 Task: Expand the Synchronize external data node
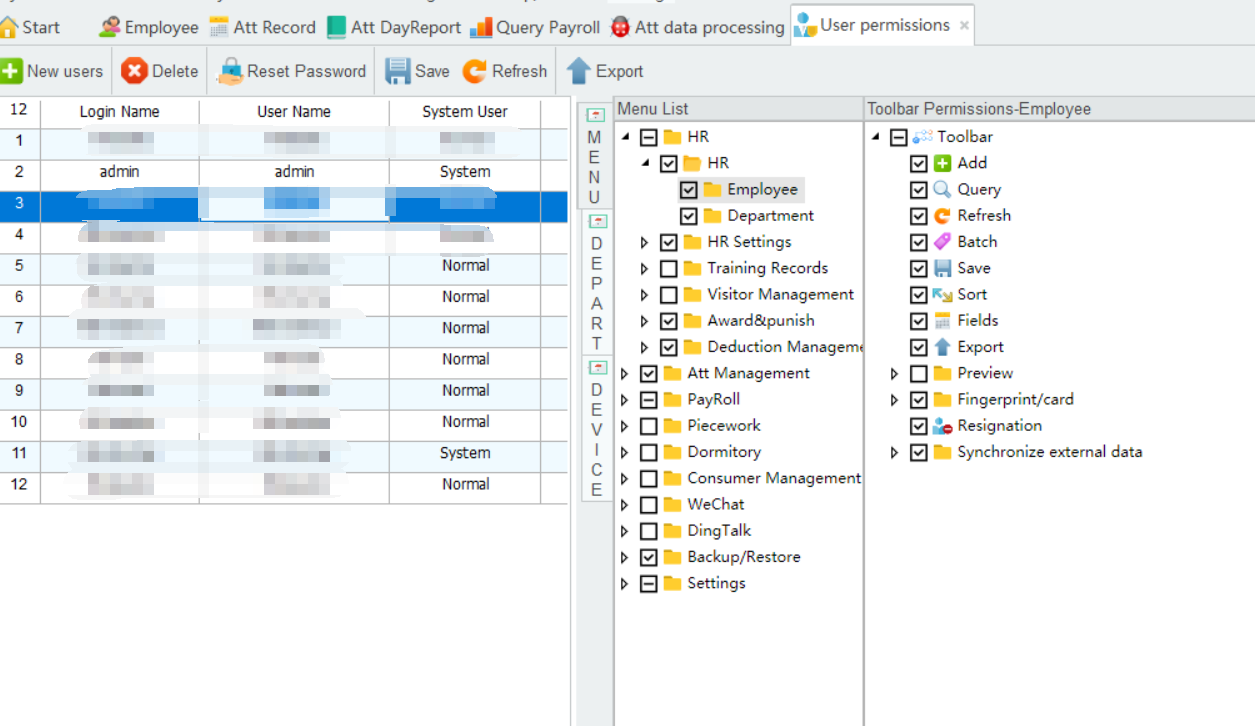pos(894,453)
